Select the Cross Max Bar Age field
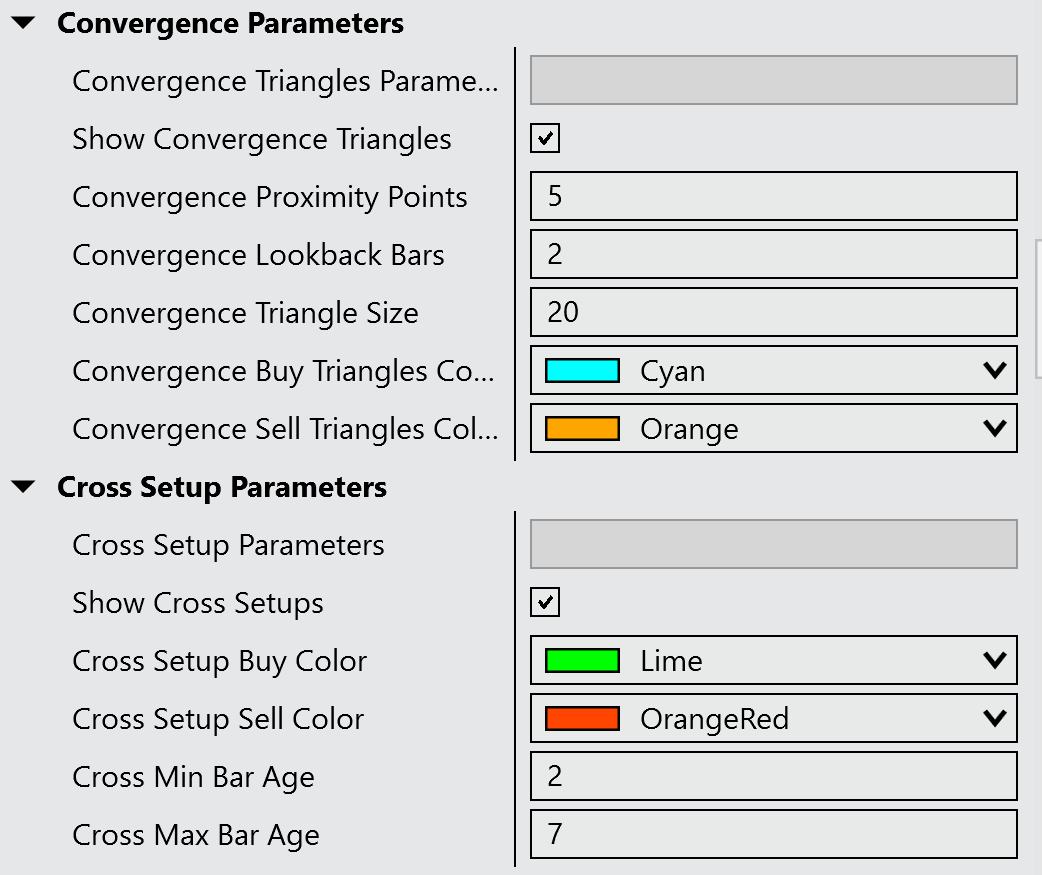Image resolution: width=1042 pixels, height=875 pixels. (773, 834)
